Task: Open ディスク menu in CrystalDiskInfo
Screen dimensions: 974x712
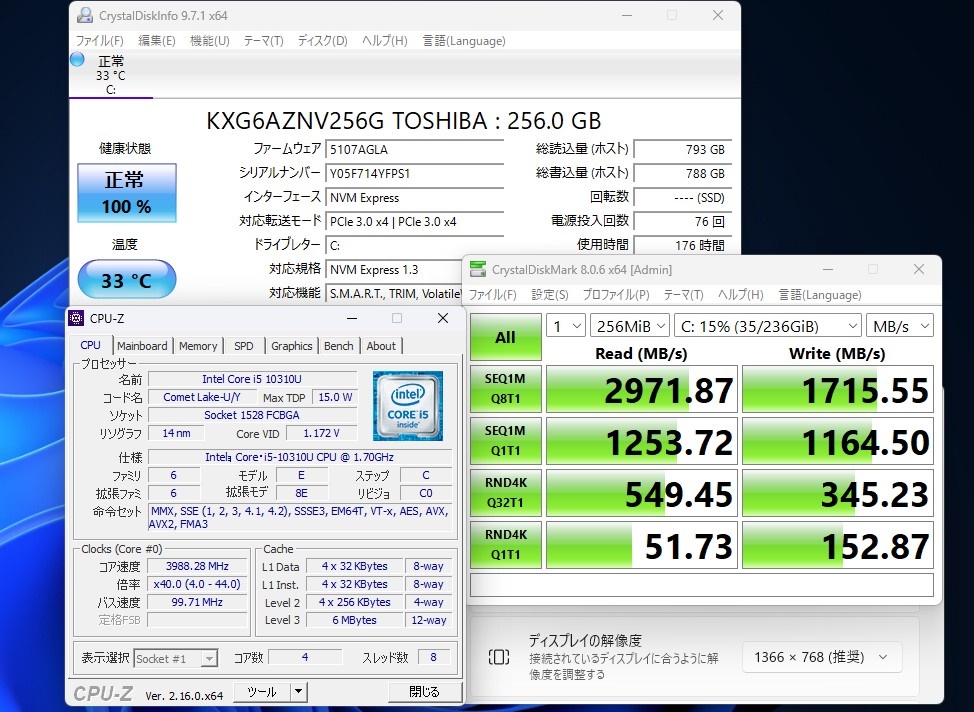Action: (322, 41)
